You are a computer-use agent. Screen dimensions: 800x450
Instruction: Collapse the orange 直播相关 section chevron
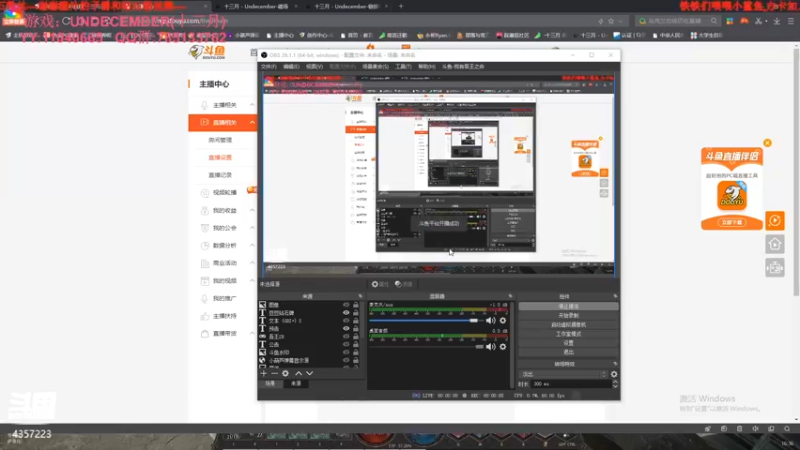click(x=252, y=122)
